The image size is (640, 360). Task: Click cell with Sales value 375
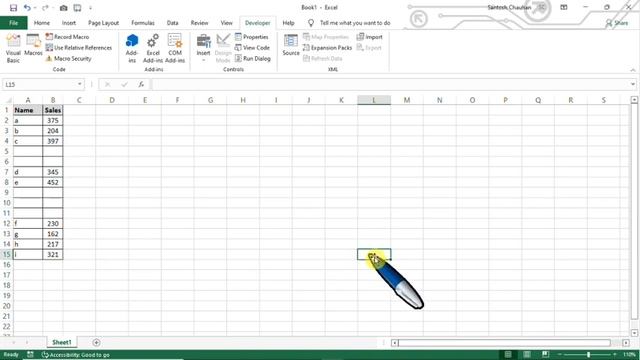[53, 120]
